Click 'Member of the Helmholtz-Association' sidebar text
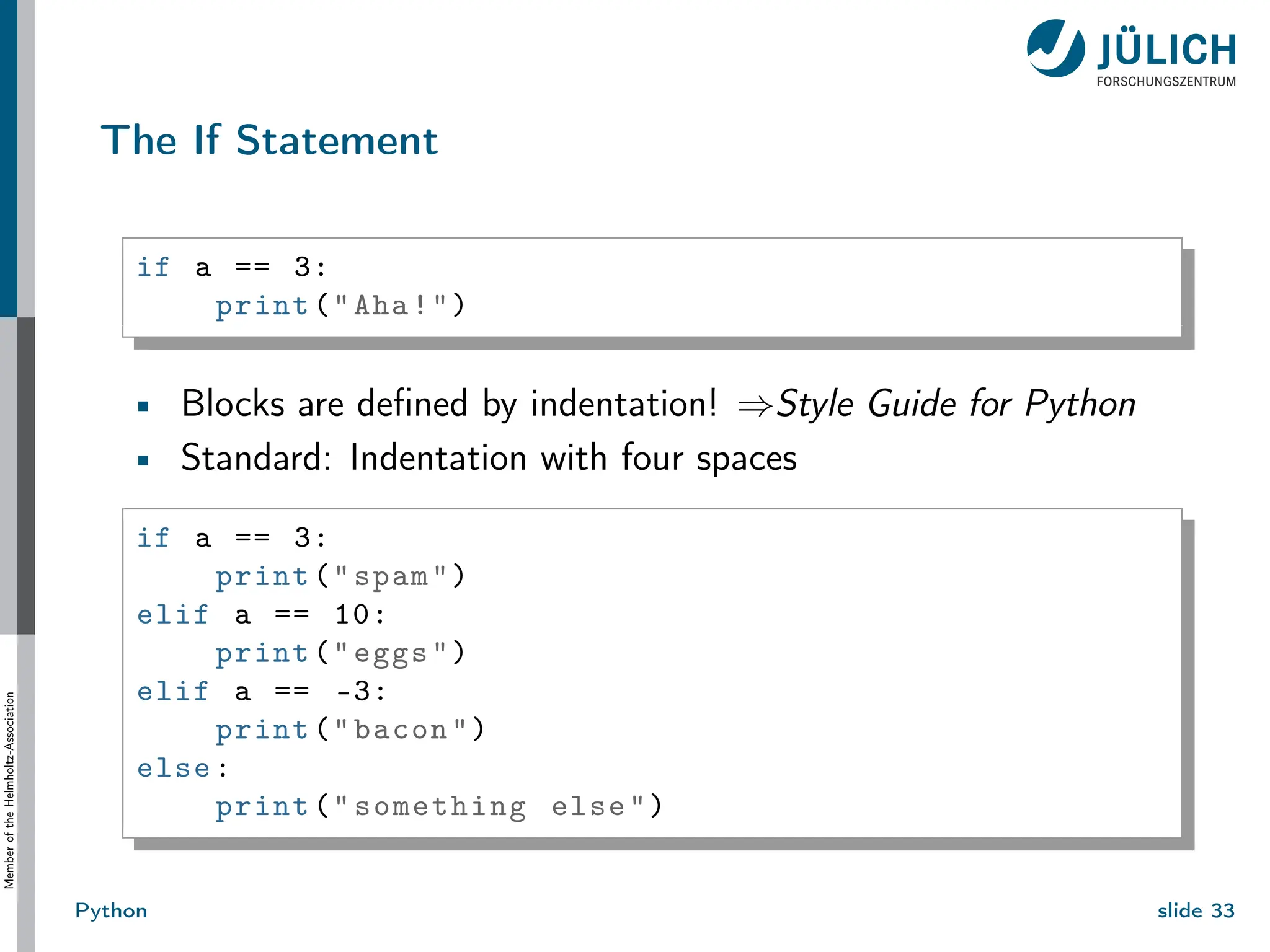 9,790
